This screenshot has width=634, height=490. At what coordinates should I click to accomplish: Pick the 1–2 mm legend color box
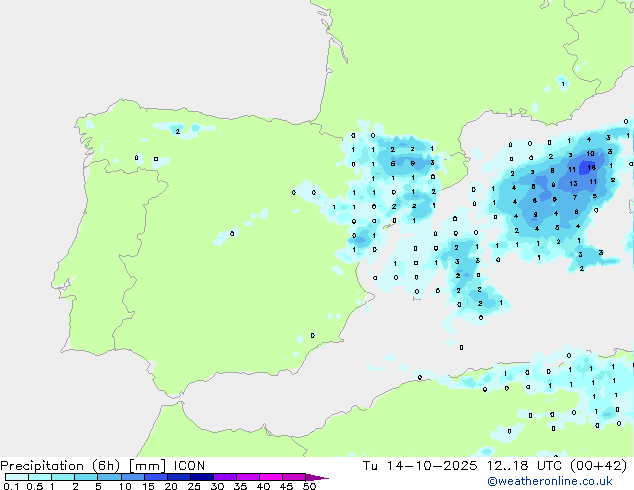point(63,477)
